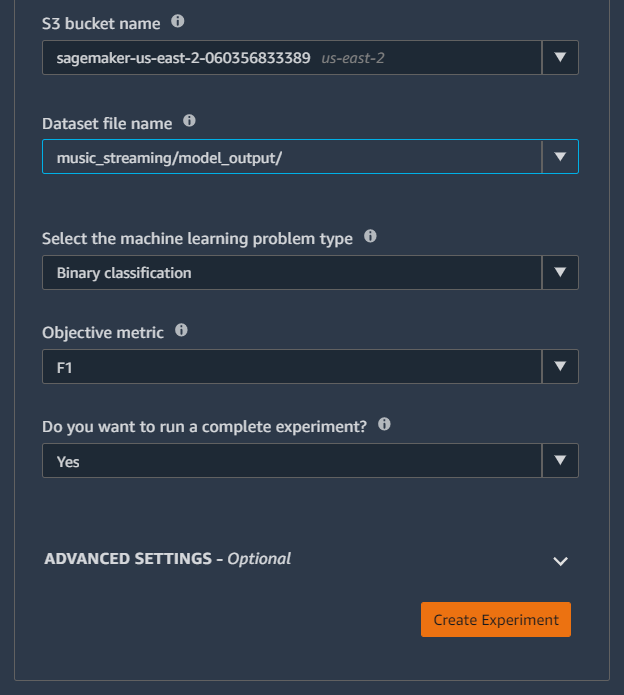Select the sagemaker-us-east-2 bucket field
Viewport: 624px width, 695px height.
coord(292,58)
